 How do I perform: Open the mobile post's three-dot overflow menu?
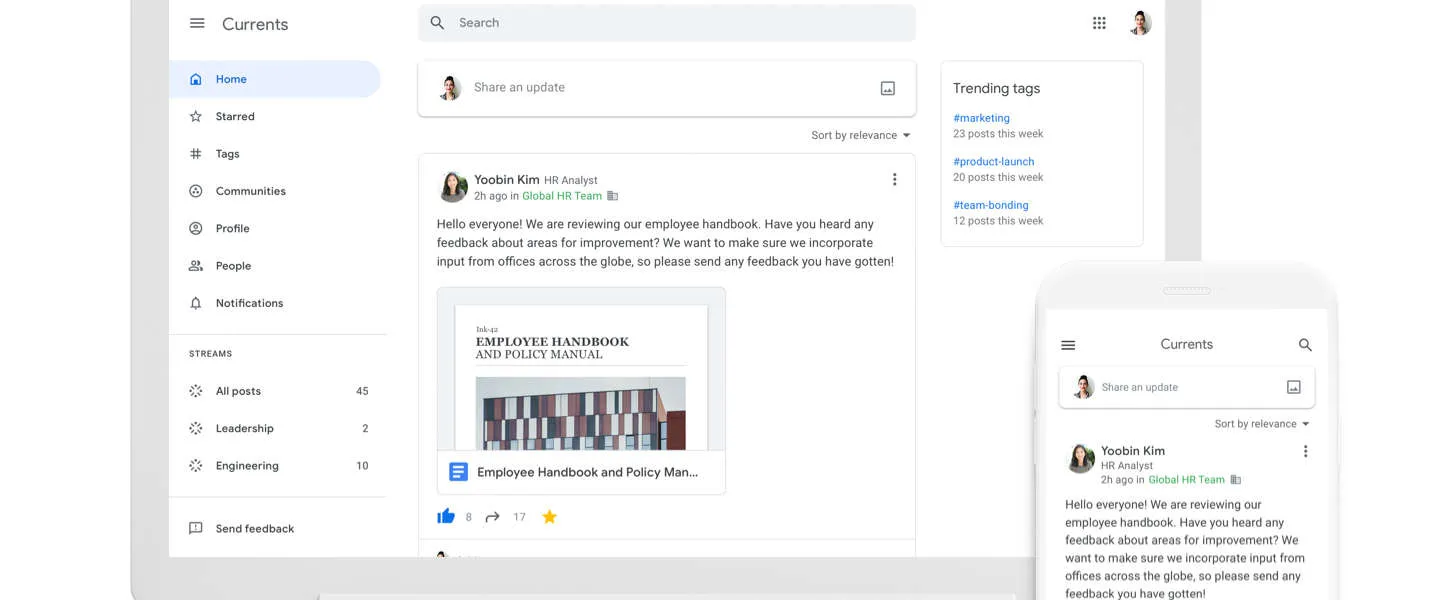(1305, 452)
